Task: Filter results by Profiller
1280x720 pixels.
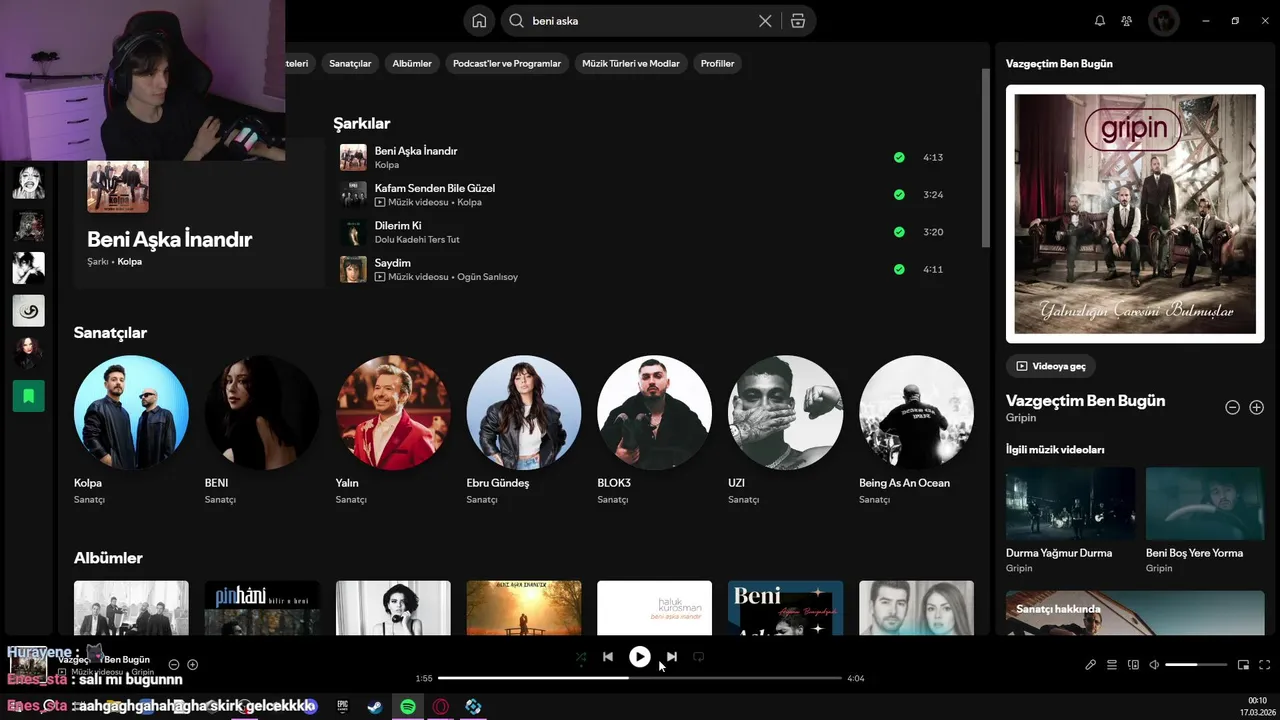Action: 717,63
